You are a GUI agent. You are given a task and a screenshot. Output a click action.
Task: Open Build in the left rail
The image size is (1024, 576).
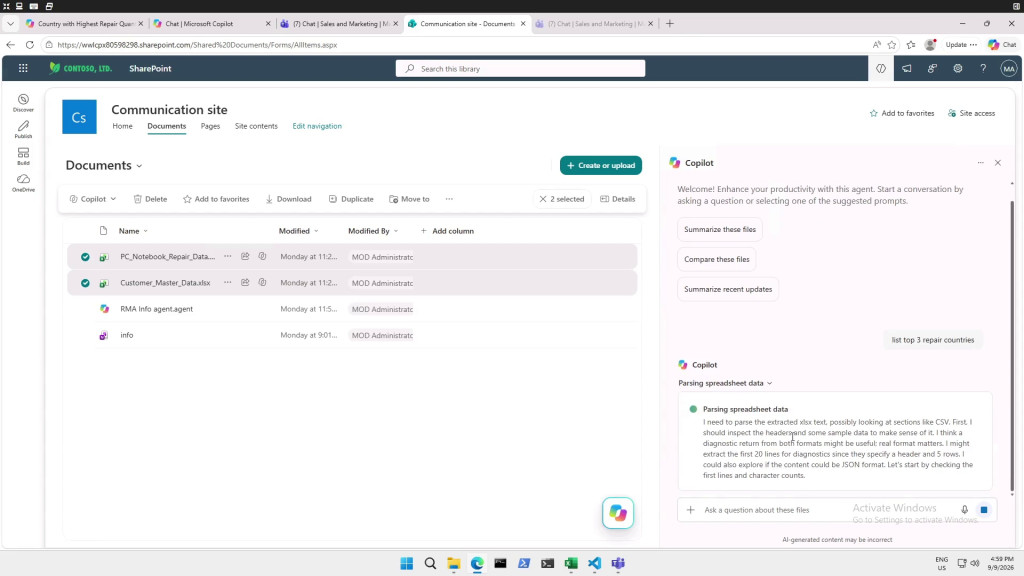23,156
